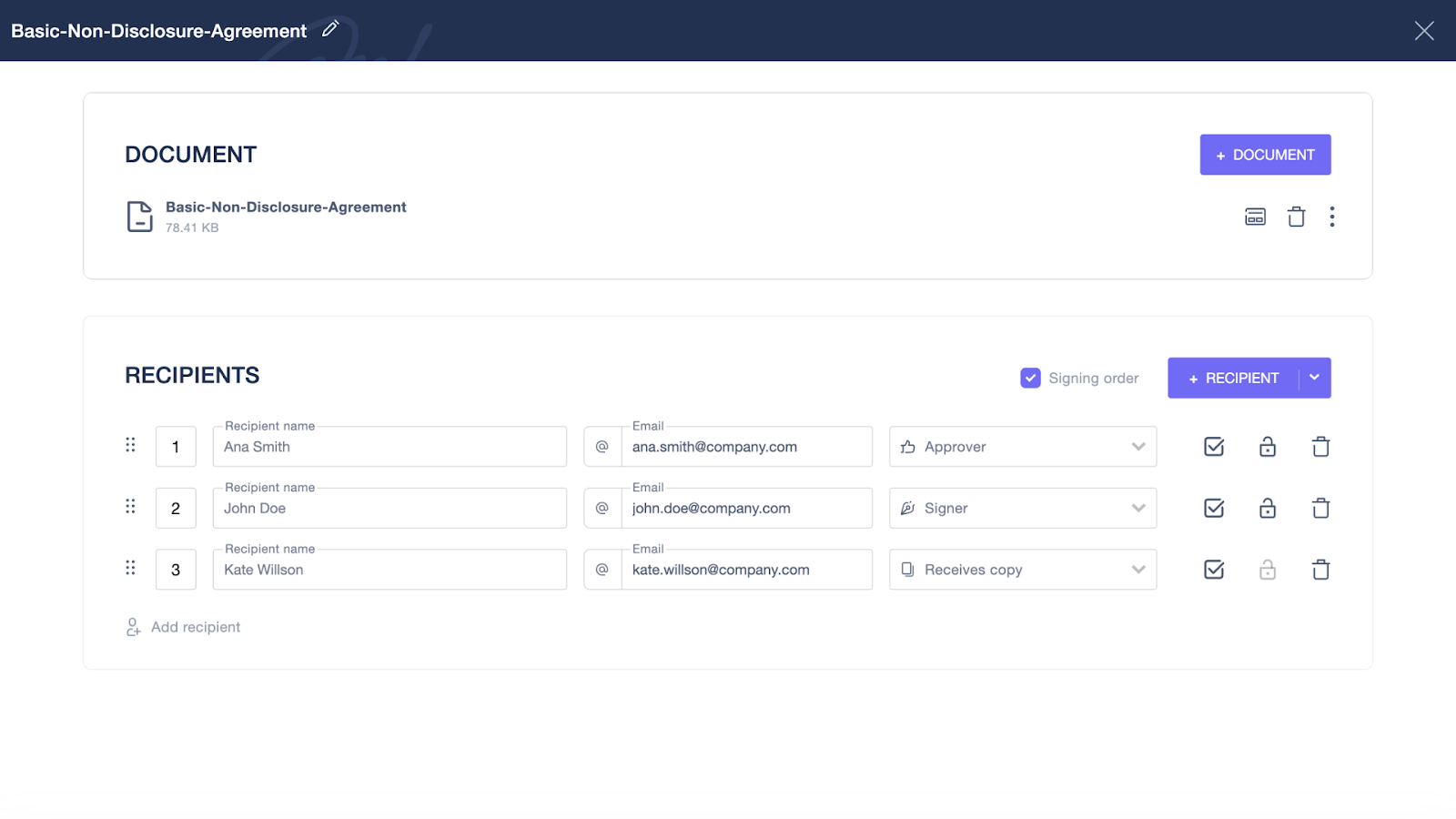1456x819 pixels.
Task: Change Kate Willson's Receives copy role dropdown
Action: [1022, 569]
